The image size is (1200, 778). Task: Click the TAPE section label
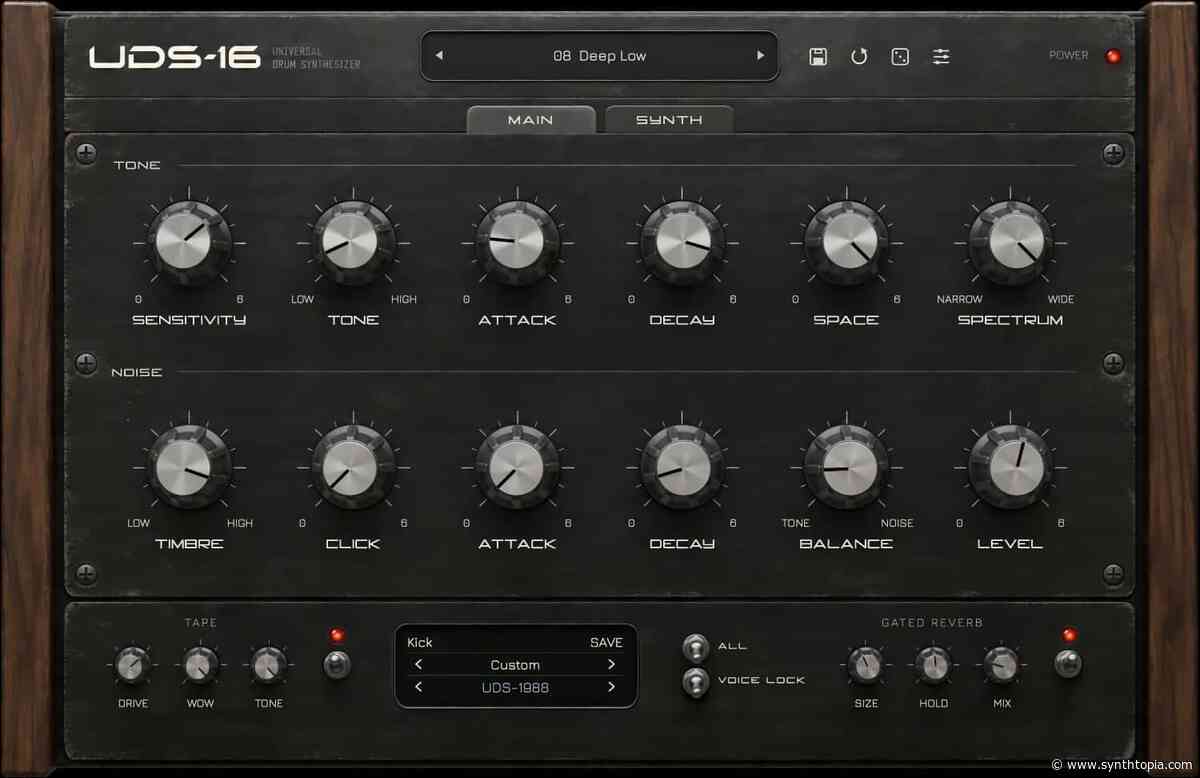(200, 623)
